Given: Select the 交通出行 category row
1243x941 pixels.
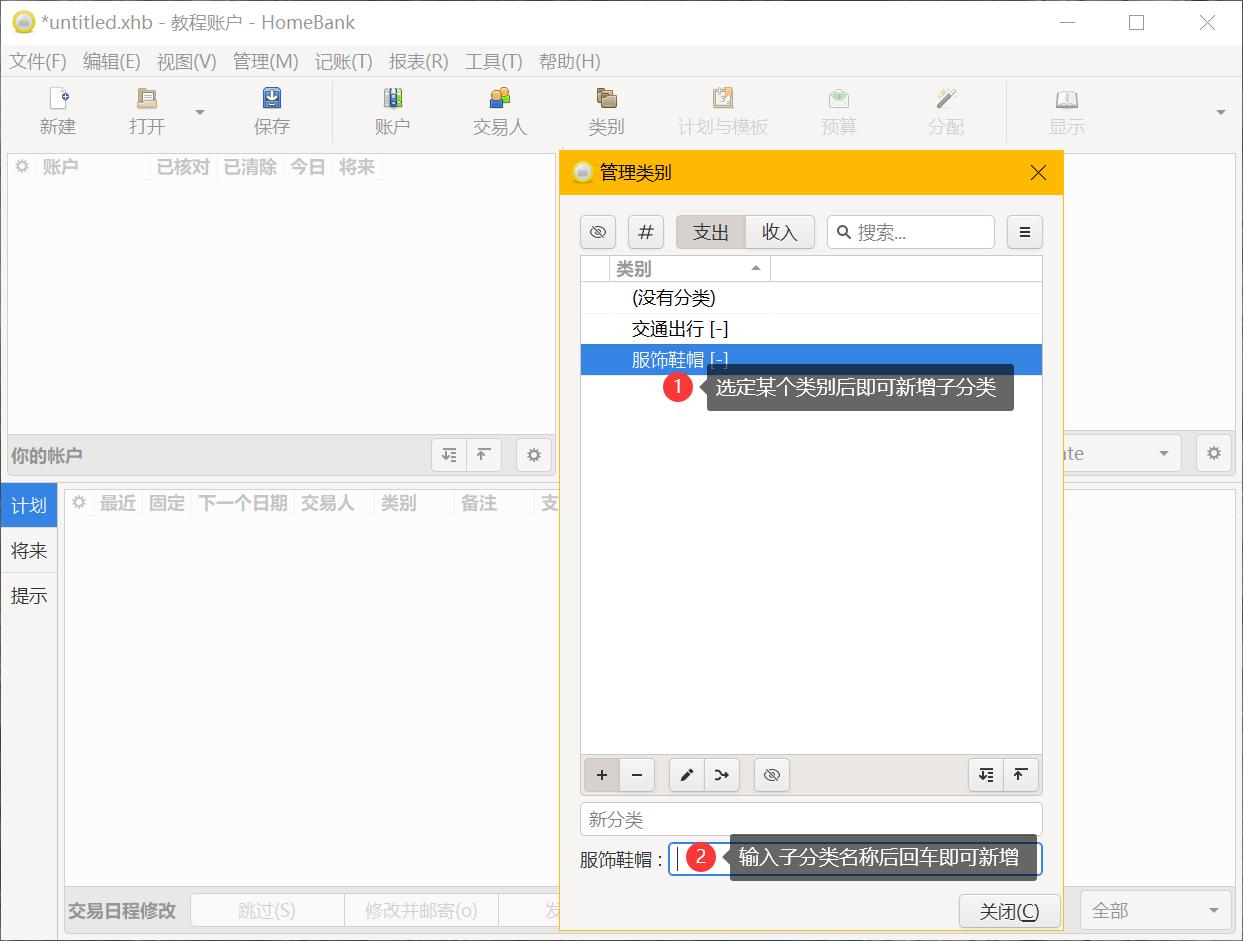Looking at the screenshot, I should (680, 329).
